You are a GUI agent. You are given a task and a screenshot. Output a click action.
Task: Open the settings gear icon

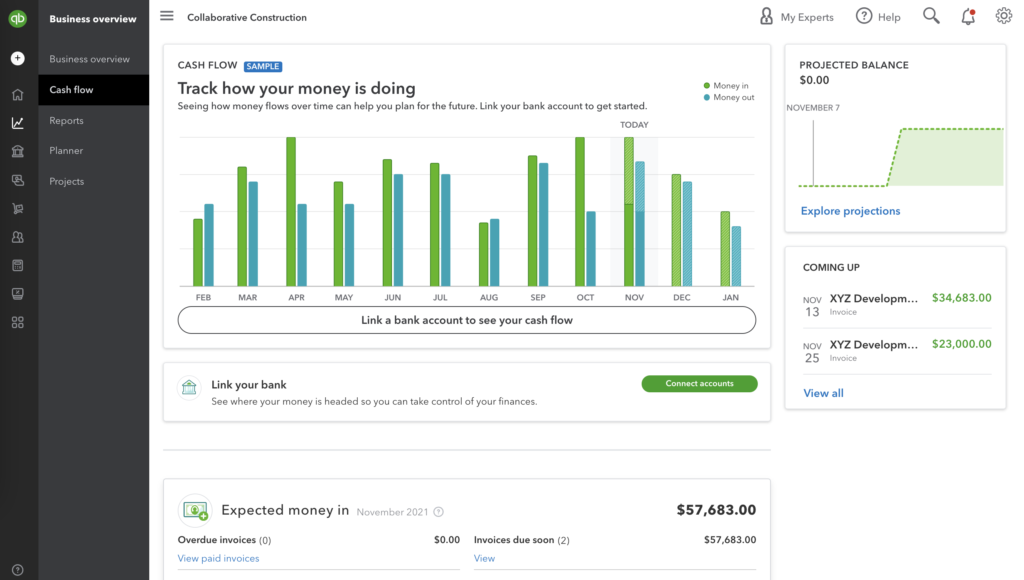point(1003,16)
